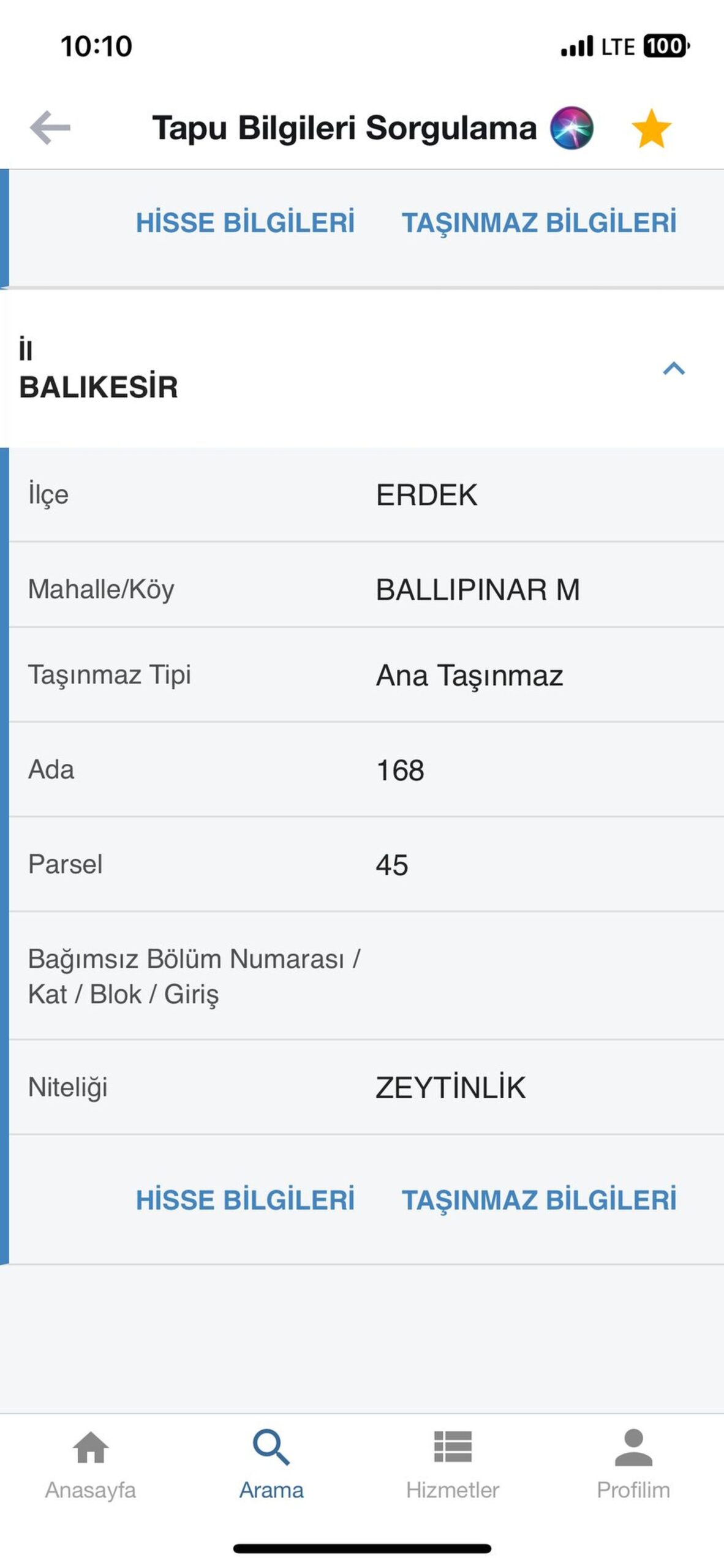Collapse the BALIKESİR section chevron
The image size is (724, 1568).
pos(674,368)
